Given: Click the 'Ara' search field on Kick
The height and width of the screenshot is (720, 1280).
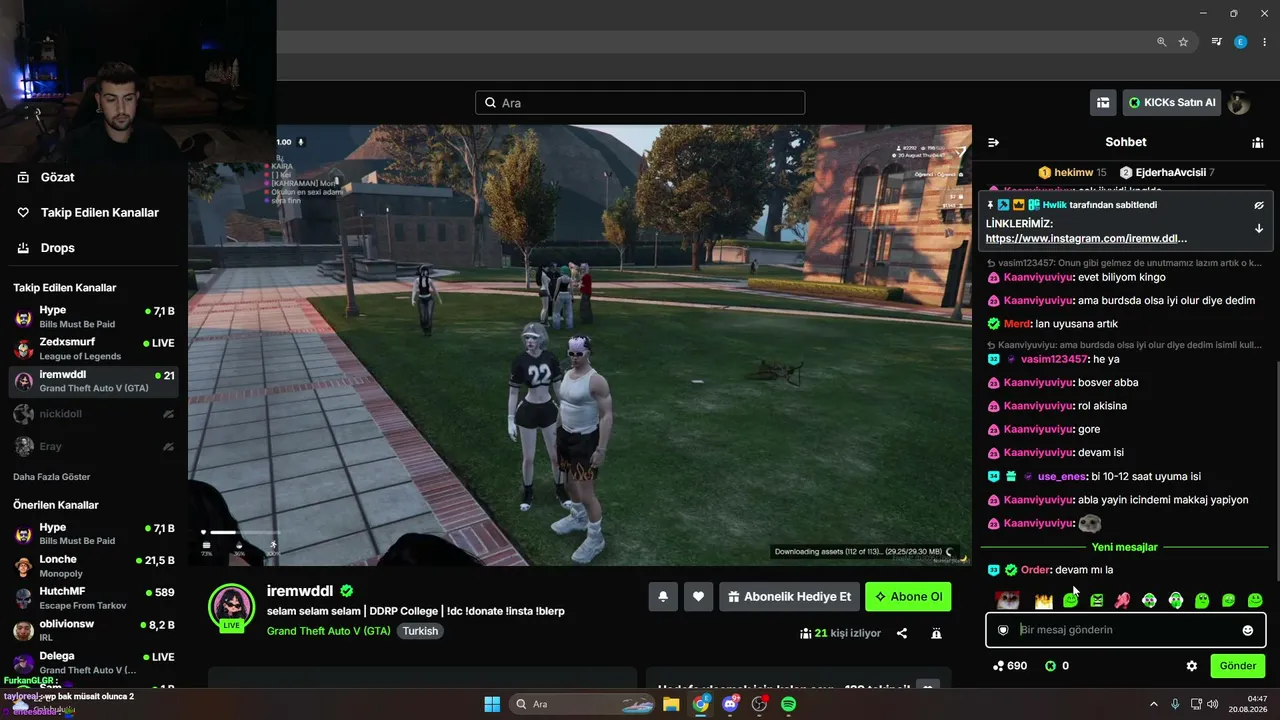Looking at the screenshot, I should click(x=640, y=103).
